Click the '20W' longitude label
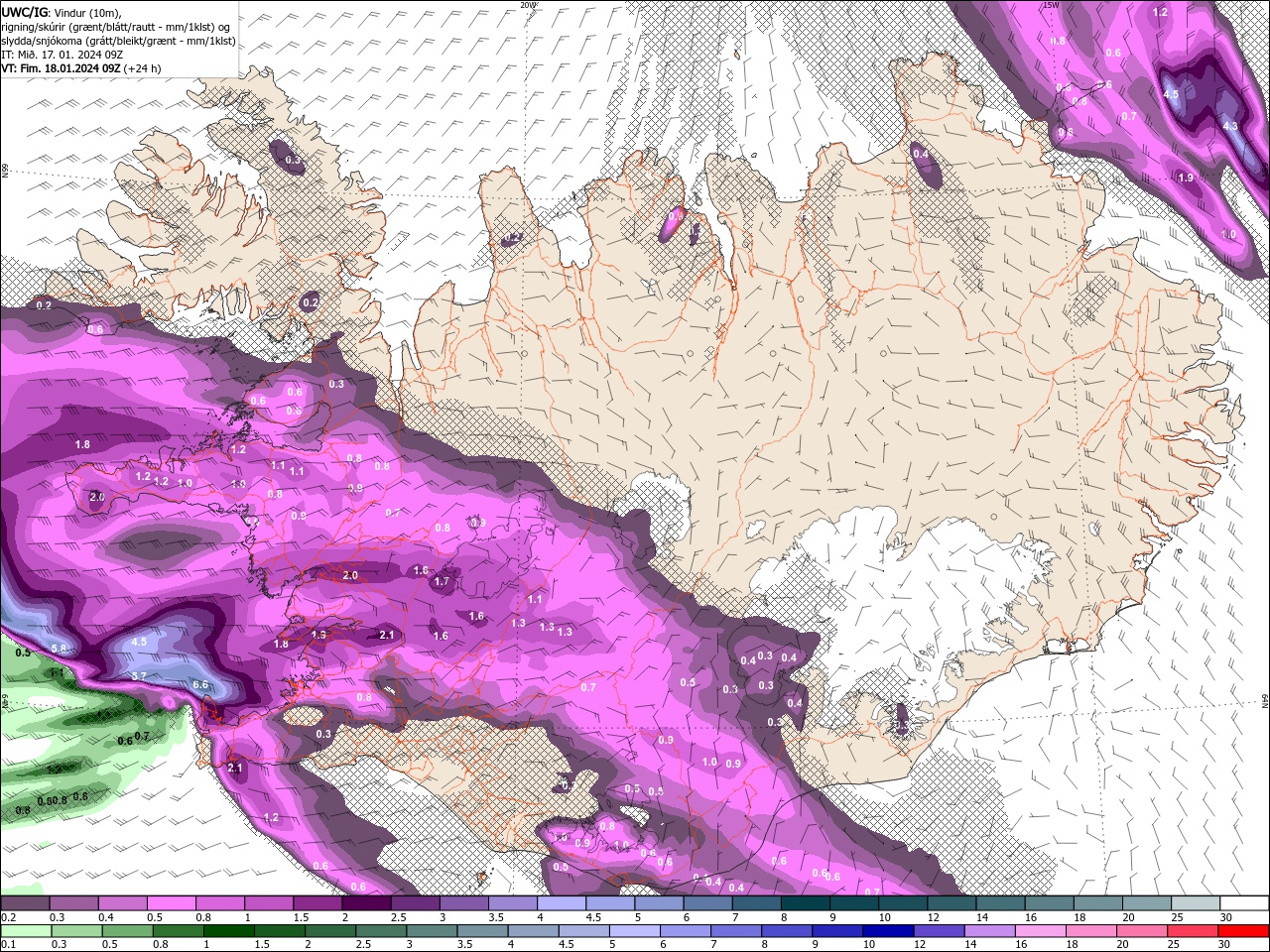 (x=528, y=5)
